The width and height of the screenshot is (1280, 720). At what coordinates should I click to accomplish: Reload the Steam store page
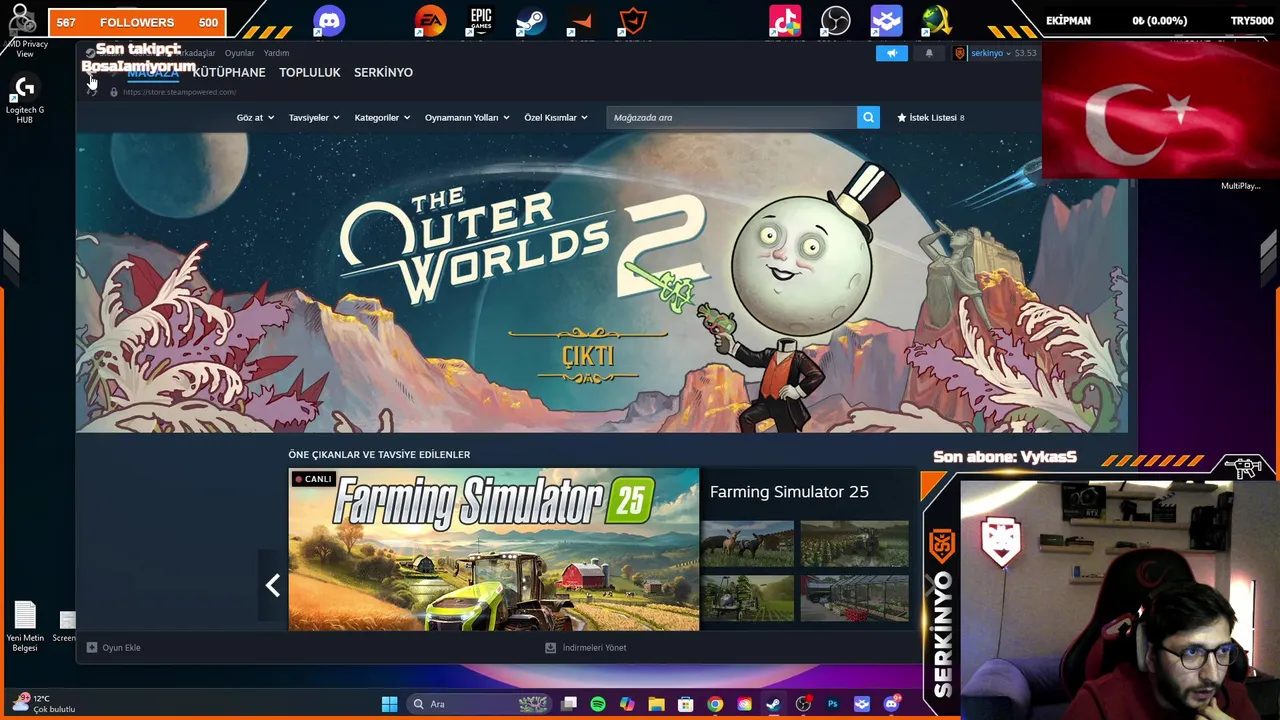92,92
